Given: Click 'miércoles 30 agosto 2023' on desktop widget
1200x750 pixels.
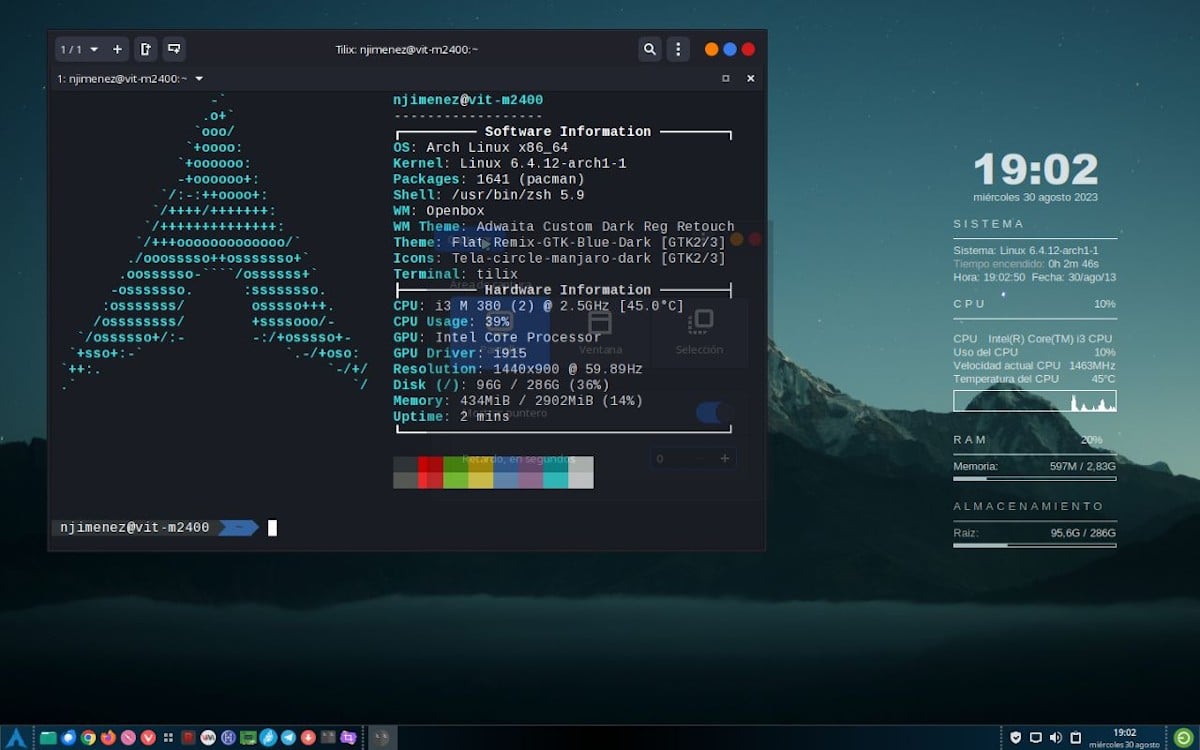Looking at the screenshot, I should pyautogui.click(x=1035, y=197).
